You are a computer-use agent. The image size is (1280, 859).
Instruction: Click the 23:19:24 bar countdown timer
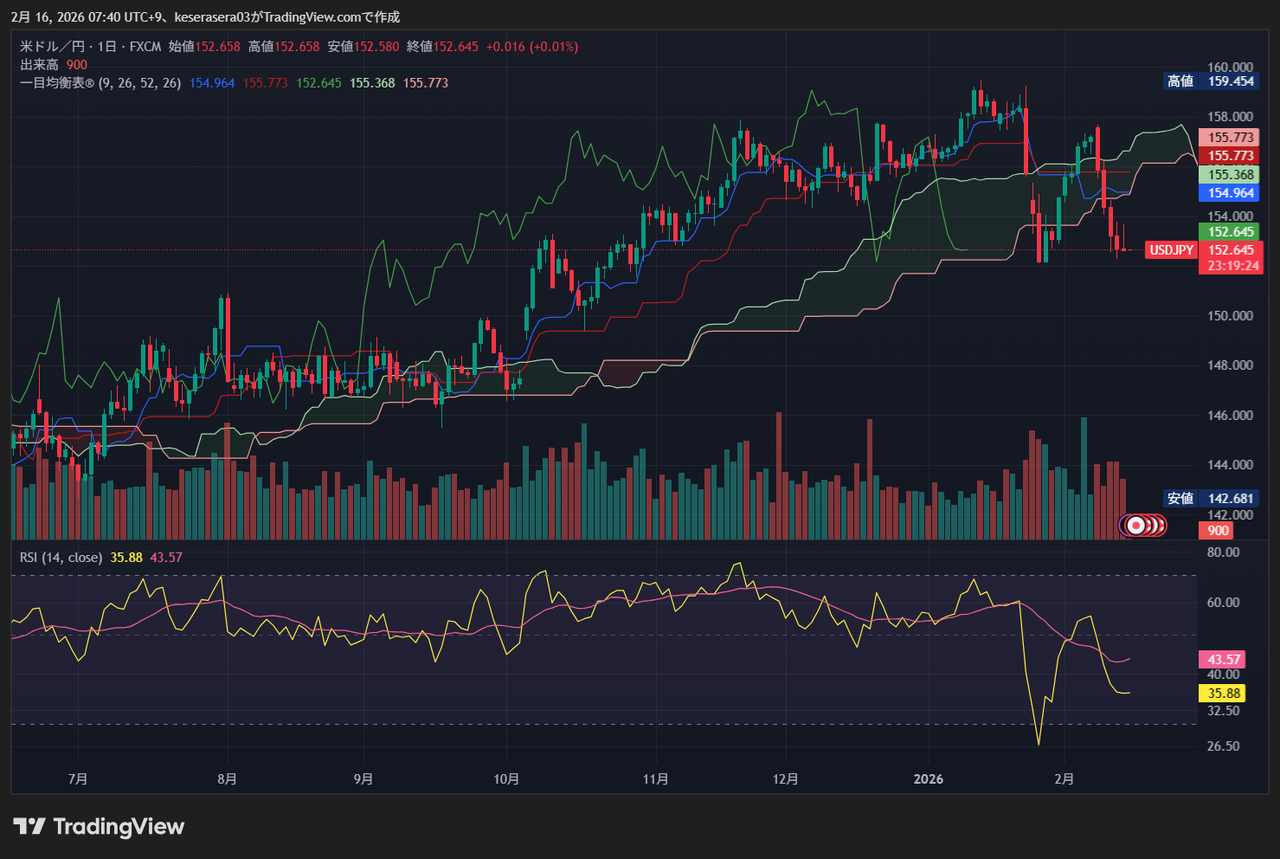pos(1231,266)
